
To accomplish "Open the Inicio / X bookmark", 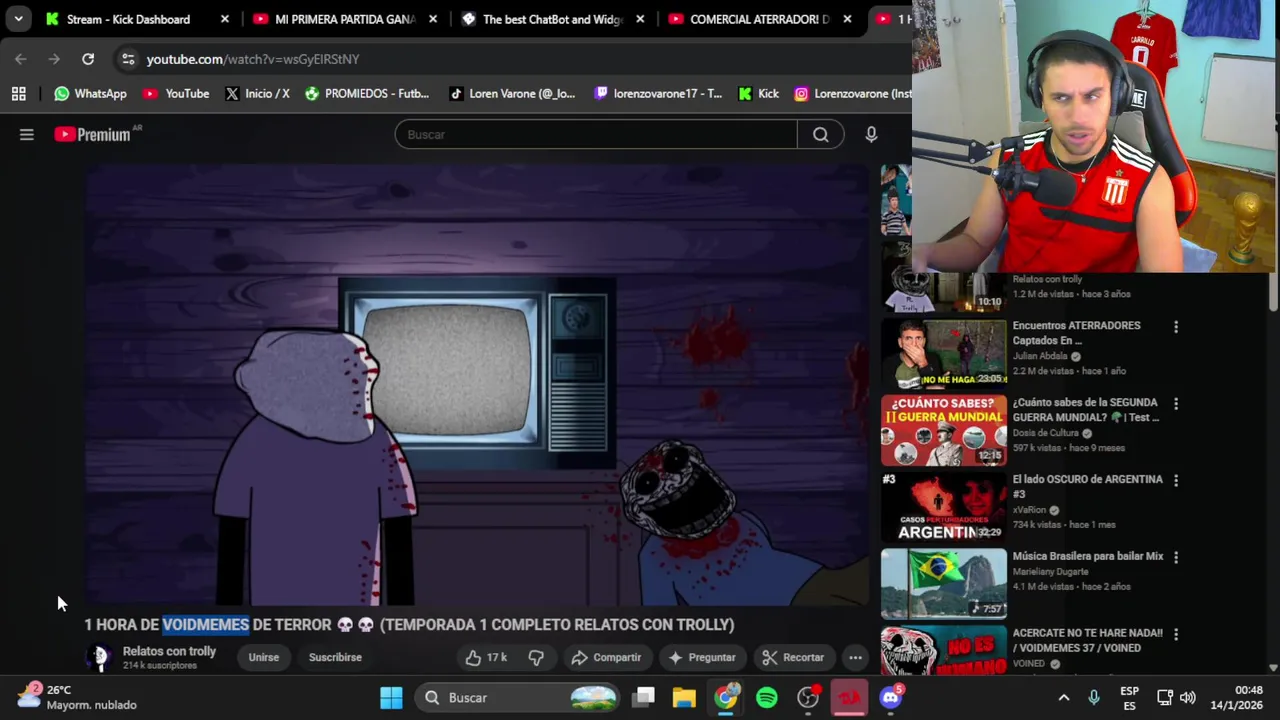I will click(257, 94).
